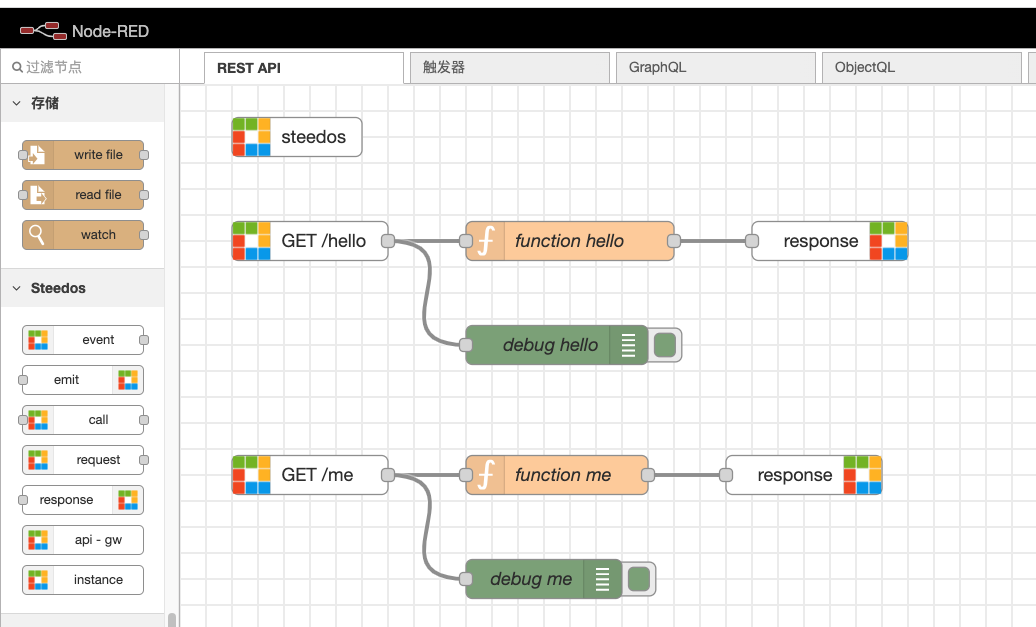The width and height of the screenshot is (1036, 627).
Task: Select the watch node in palette
Action: pyautogui.click(x=84, y=235)
